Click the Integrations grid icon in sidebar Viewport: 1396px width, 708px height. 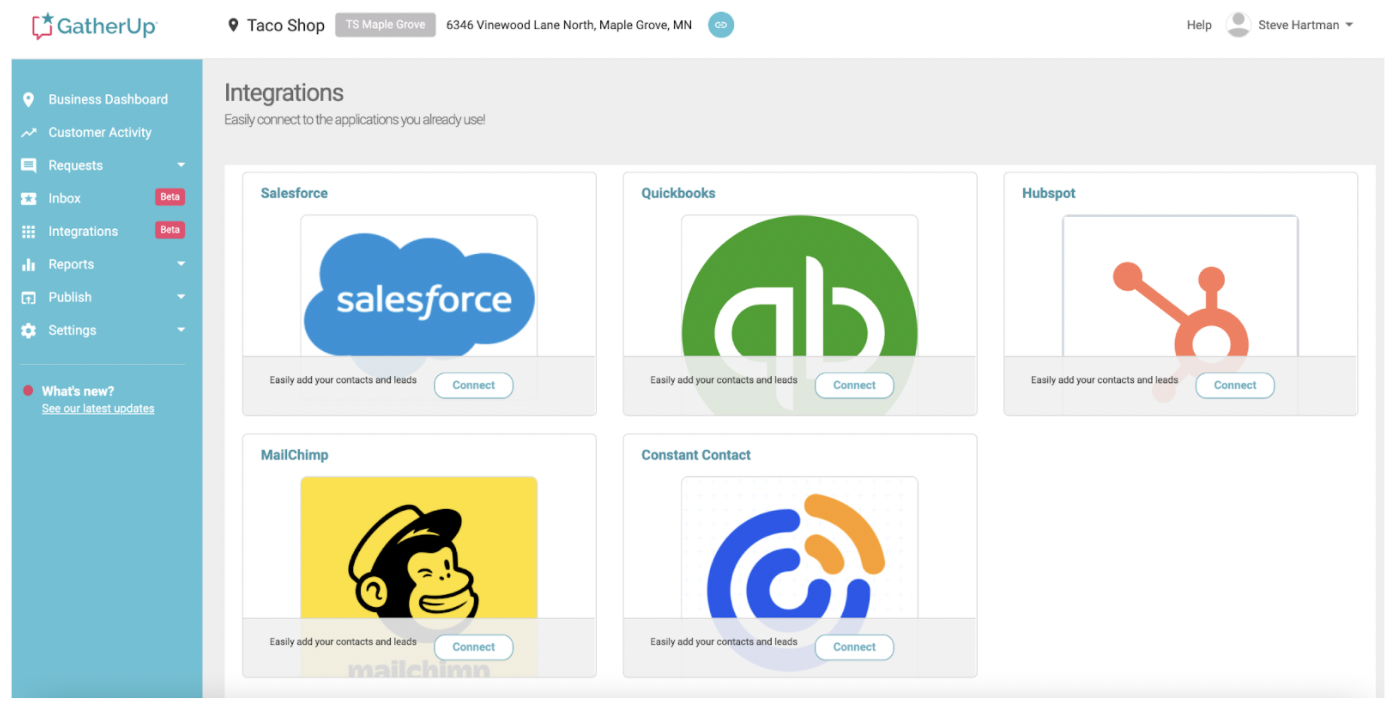(28, 230)
